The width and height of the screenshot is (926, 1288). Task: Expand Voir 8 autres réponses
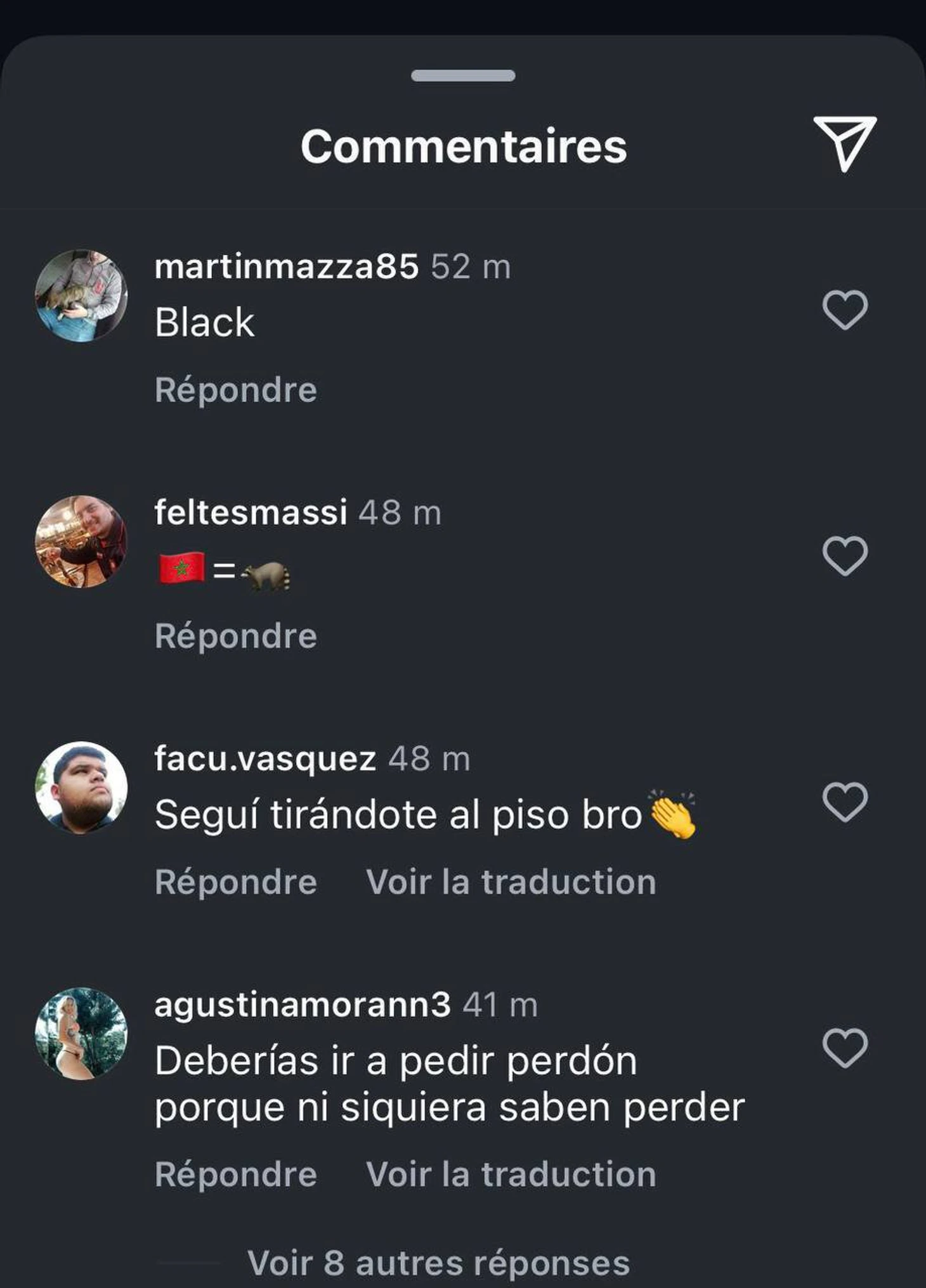pyautogui.click(x=439, y=1263)
